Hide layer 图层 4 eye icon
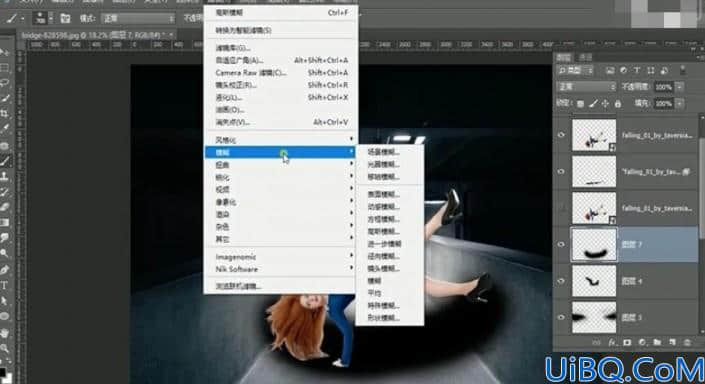Image resolution: width=705 pixels, height=384 pixels. pyautogui.click(x=561, y=281)
